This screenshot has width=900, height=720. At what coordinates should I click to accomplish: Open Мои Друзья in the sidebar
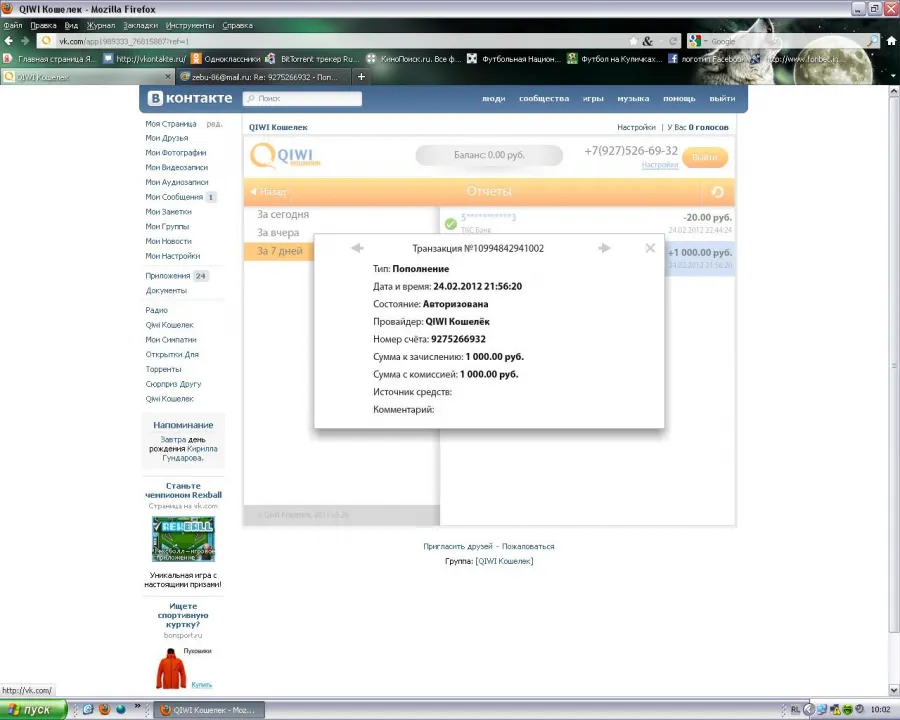(166, 138)
